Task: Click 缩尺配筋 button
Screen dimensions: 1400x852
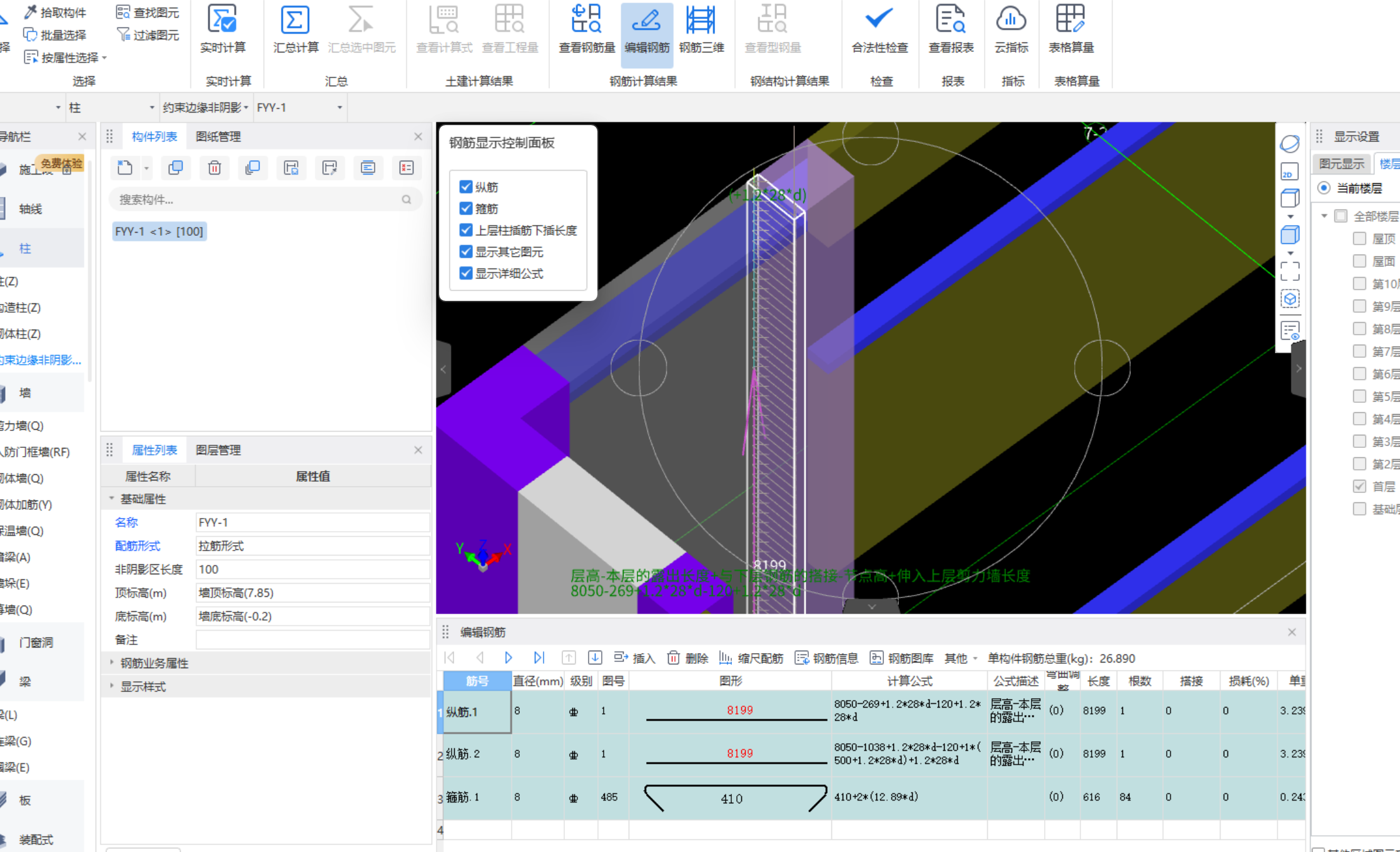Action: [751, 658]
